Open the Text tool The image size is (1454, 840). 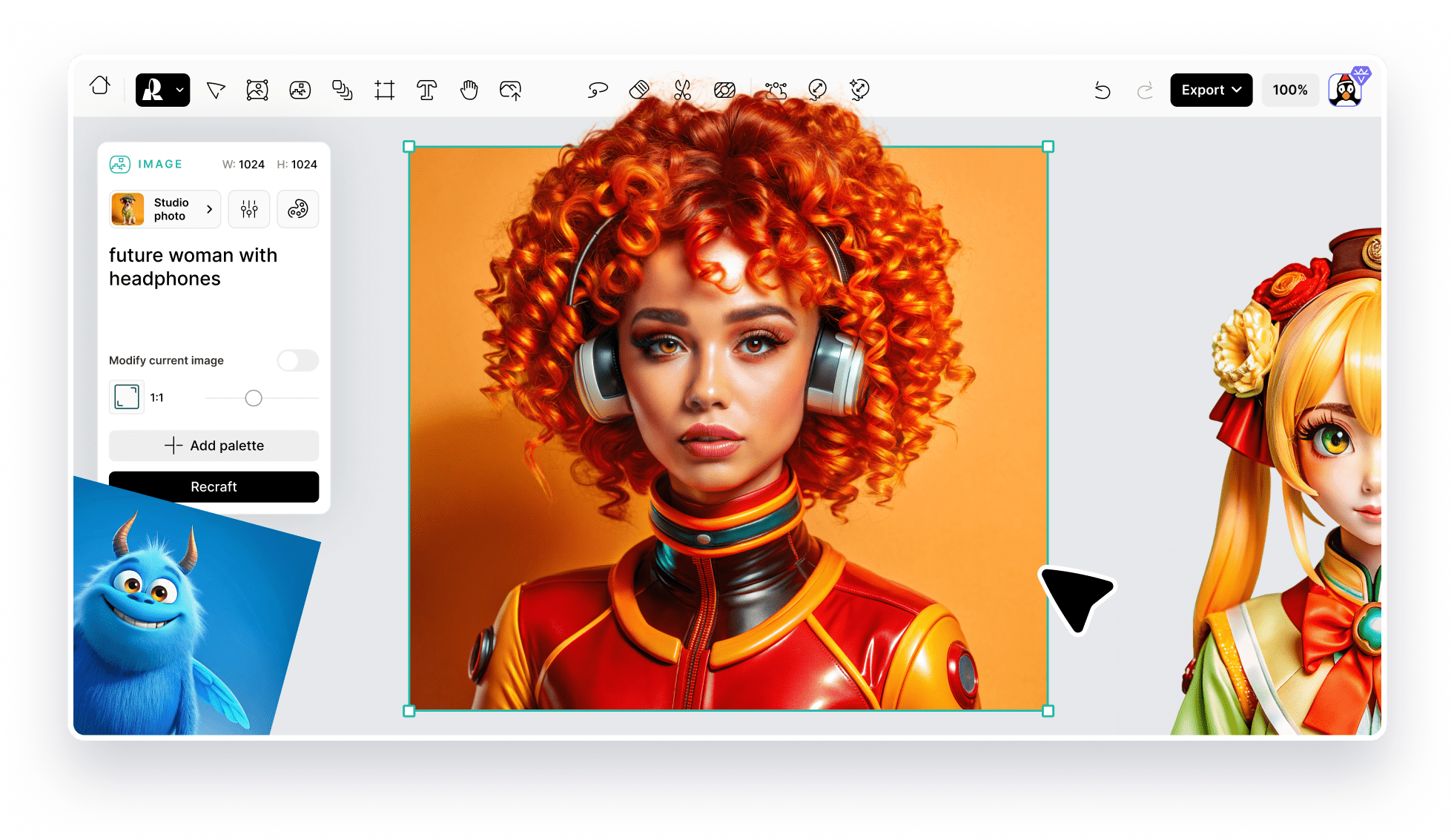[427, 90]
